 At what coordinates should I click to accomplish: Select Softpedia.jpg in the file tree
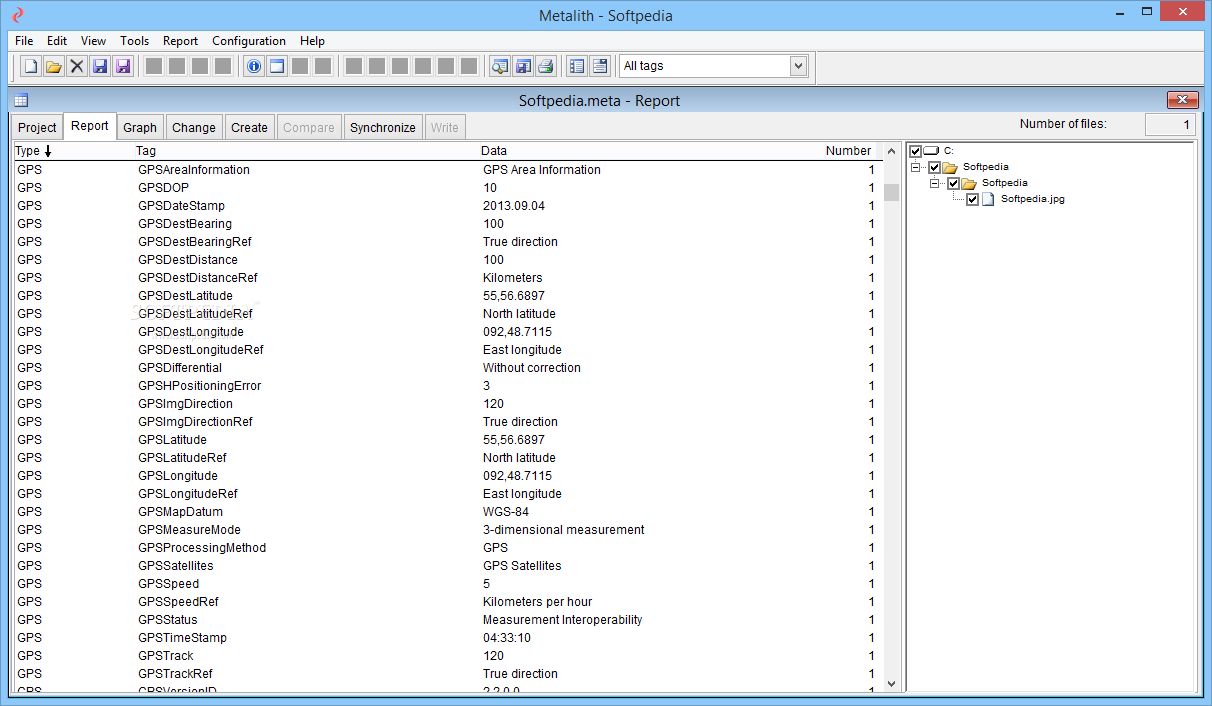pyautogui.click(x=1032, y=199)
